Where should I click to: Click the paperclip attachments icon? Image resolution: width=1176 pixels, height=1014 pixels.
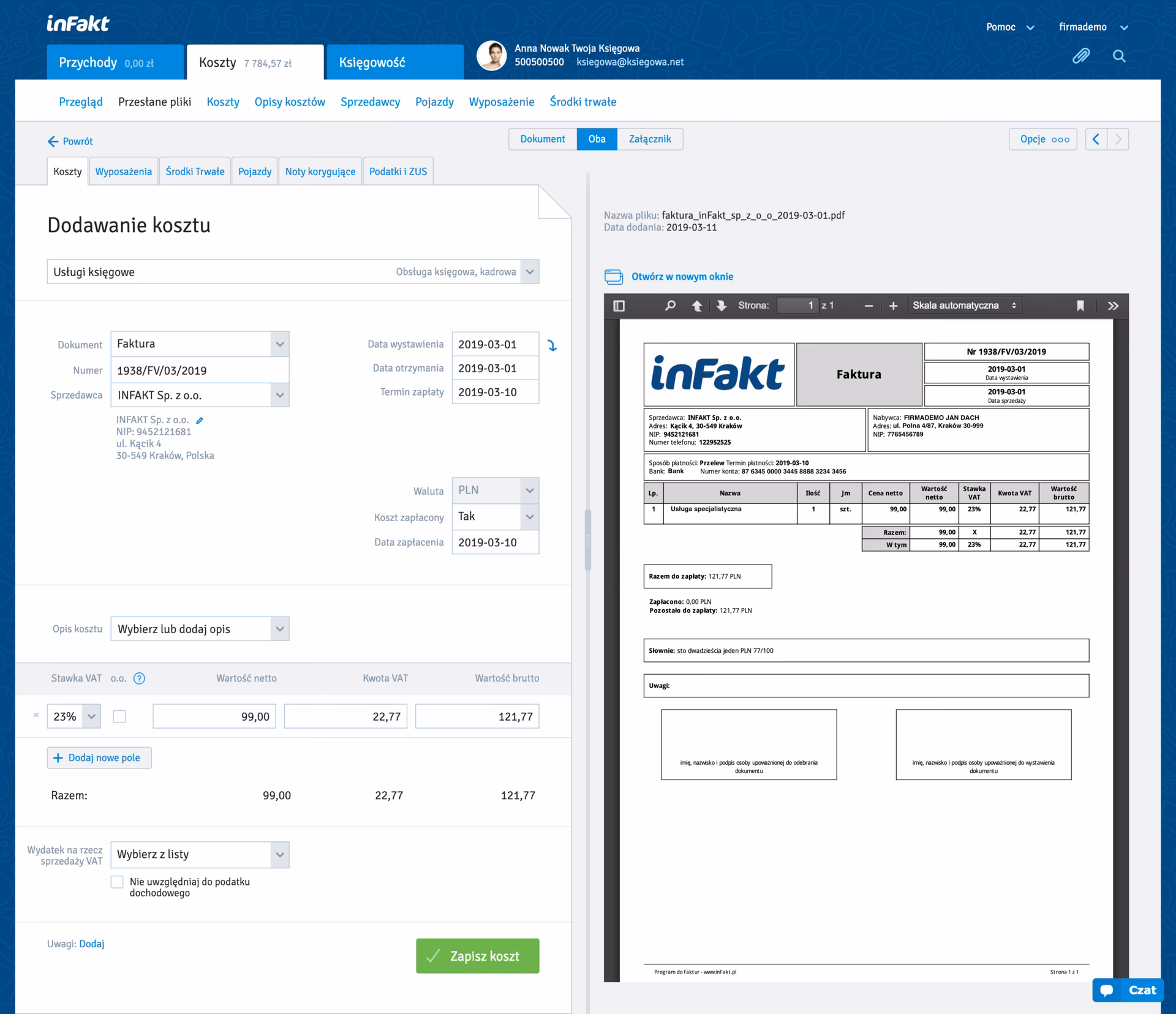click(x=1081, y=56)
